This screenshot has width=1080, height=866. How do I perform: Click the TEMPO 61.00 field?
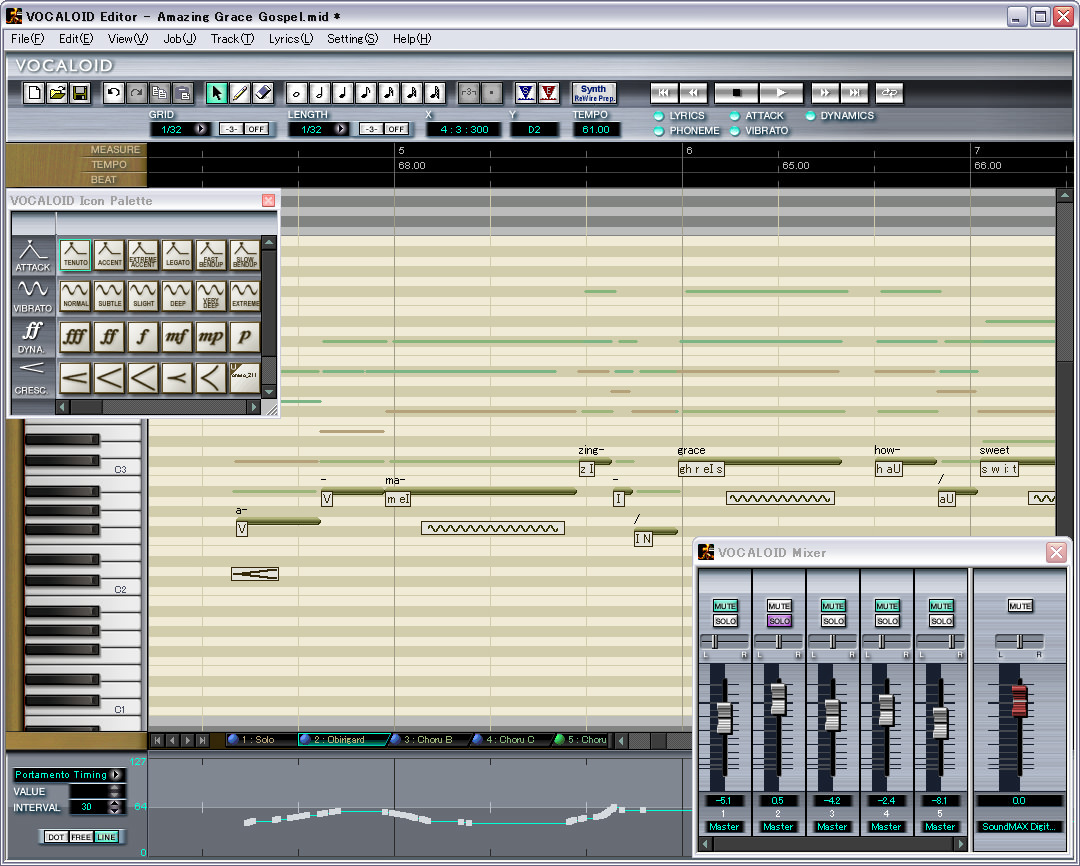click(596, 130)
